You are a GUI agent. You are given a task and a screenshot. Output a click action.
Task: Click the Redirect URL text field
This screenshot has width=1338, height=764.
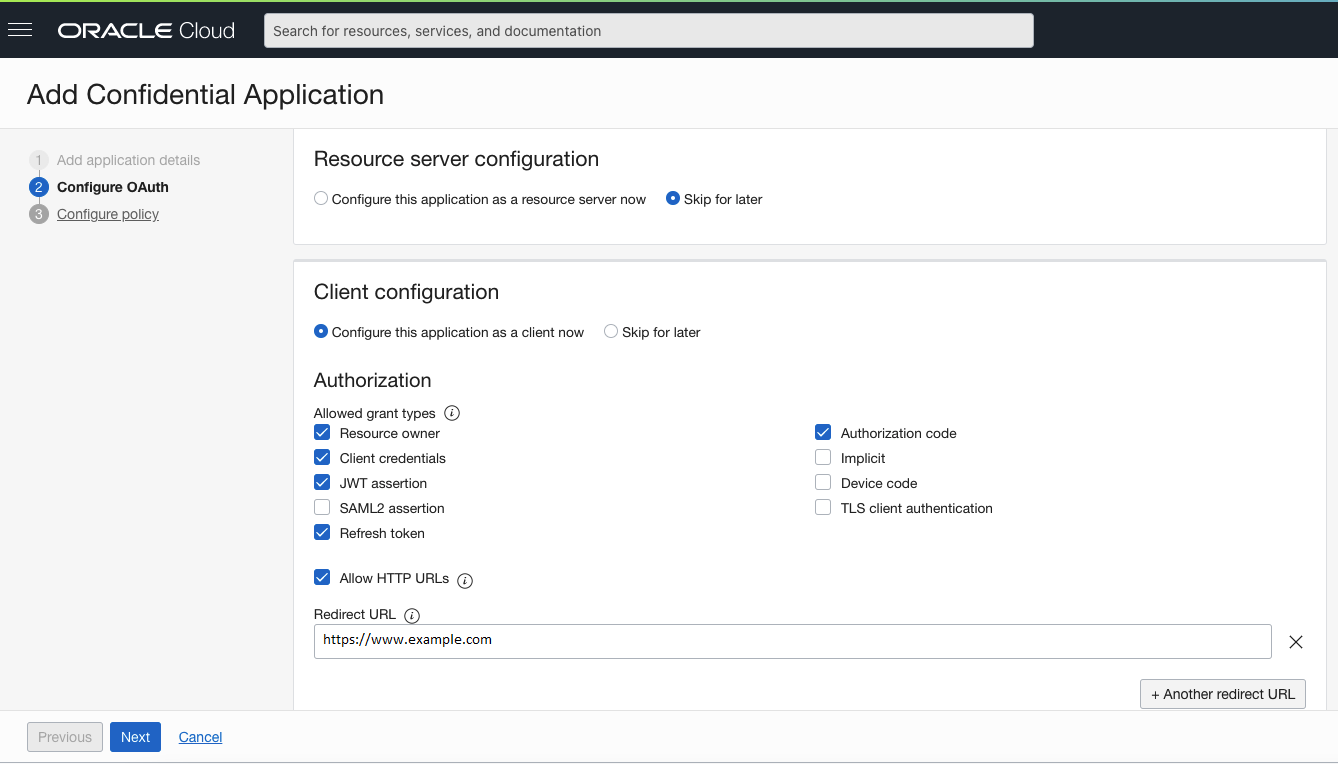point(792,641)
